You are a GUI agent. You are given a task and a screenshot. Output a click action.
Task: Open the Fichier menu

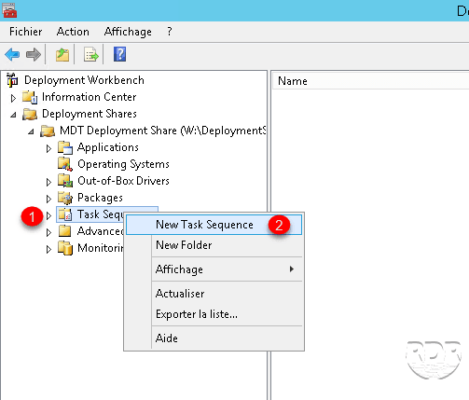25,32
